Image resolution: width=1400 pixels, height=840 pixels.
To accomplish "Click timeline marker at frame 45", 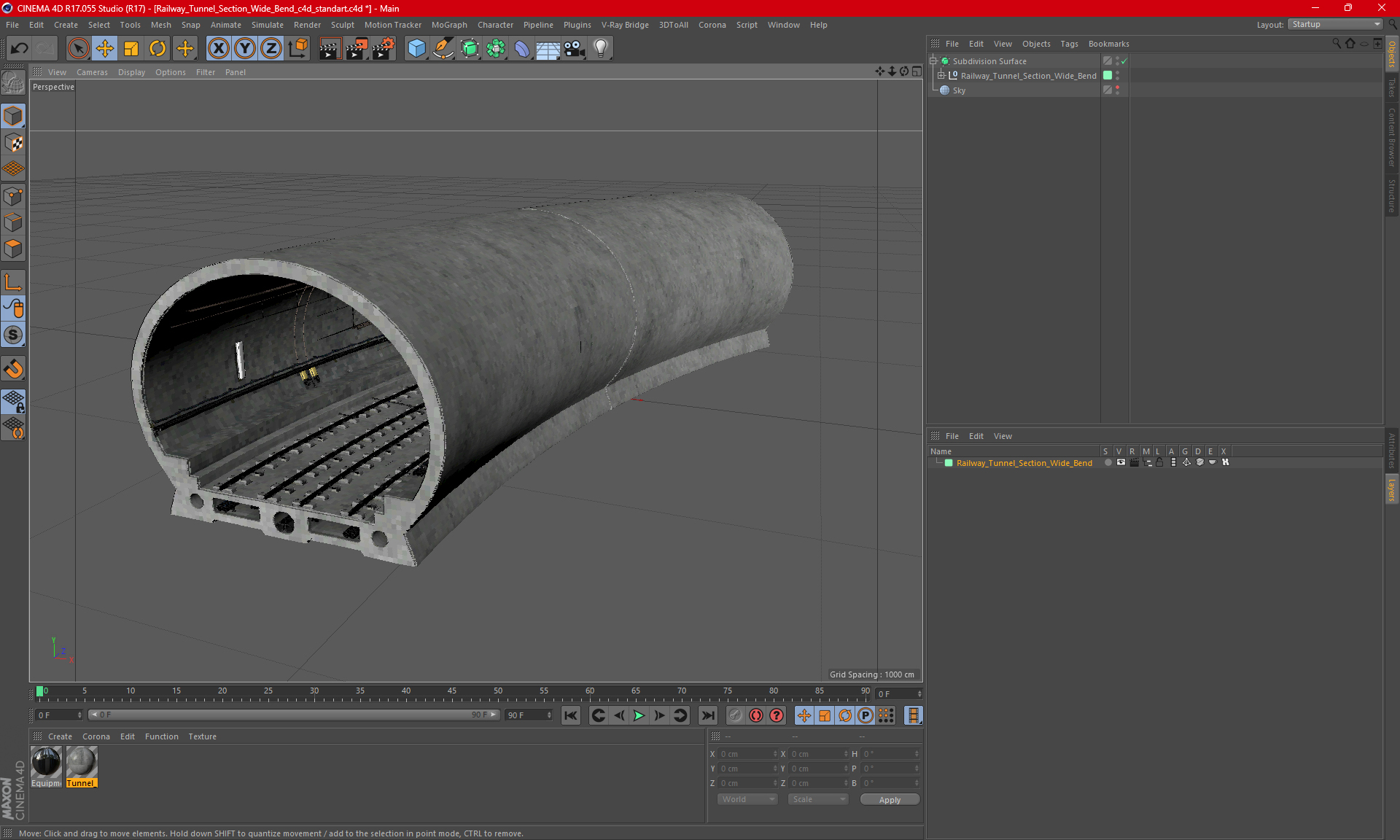I will tap(452, 691).
